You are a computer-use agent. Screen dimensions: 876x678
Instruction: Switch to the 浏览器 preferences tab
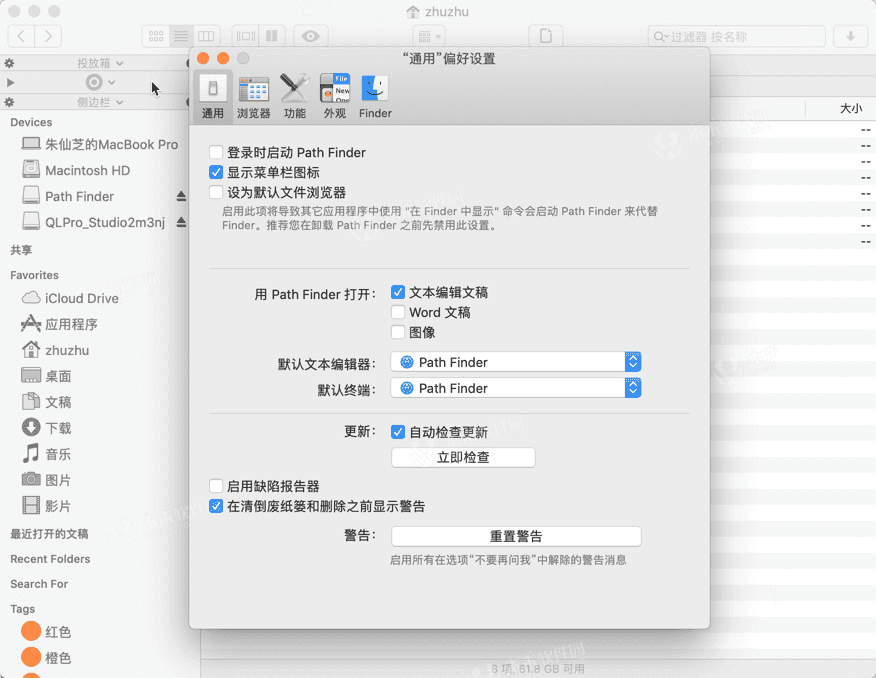[254, 97]
